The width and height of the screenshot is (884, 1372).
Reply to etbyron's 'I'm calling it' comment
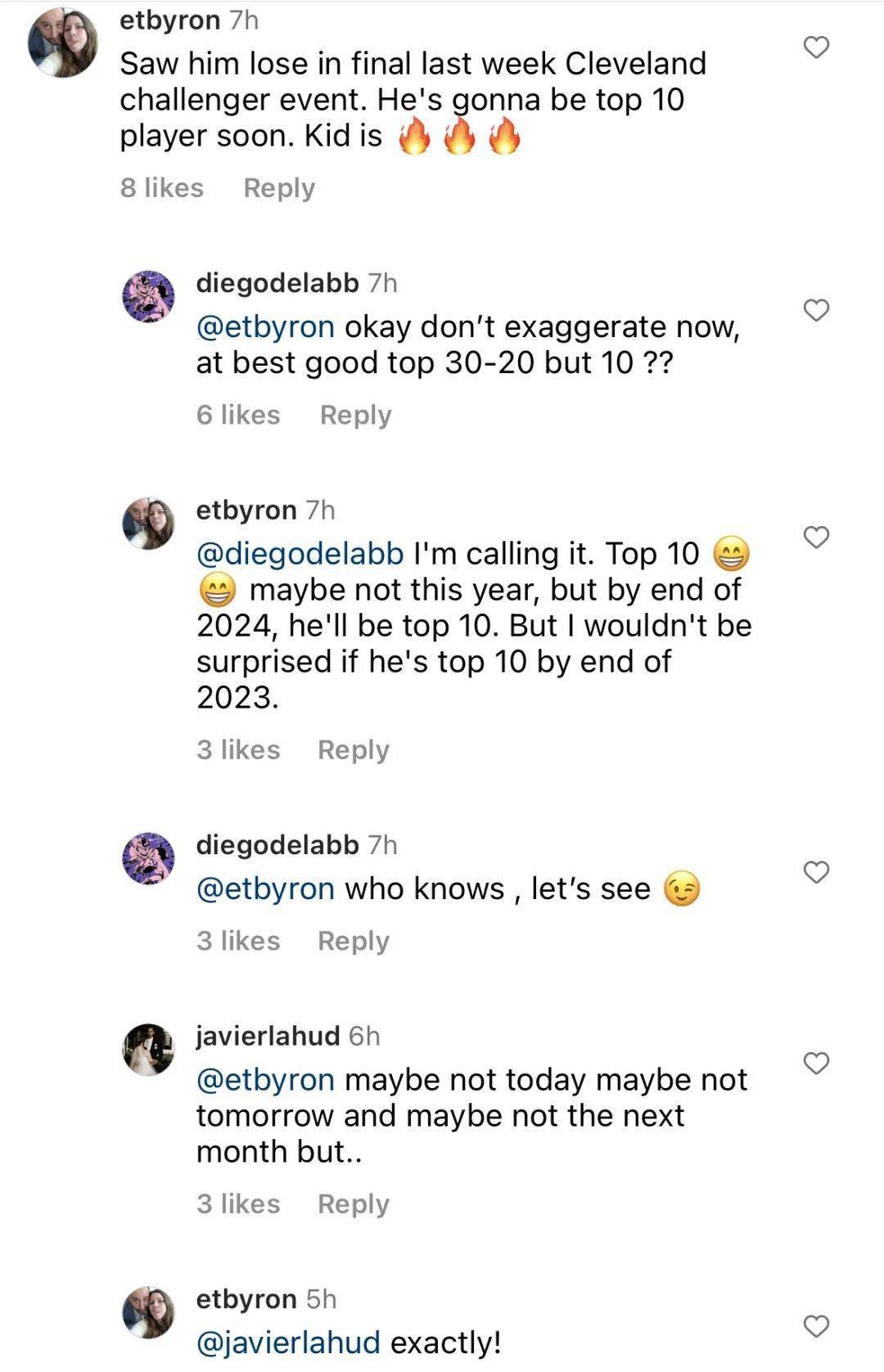click(x=353, y=749)
